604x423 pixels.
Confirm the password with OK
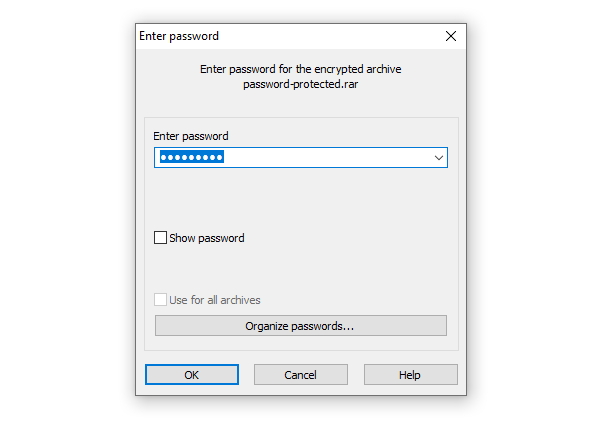(191, 375)
